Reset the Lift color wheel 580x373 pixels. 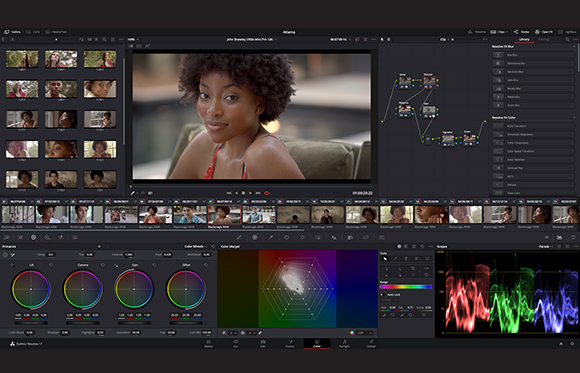coord(51,265)
